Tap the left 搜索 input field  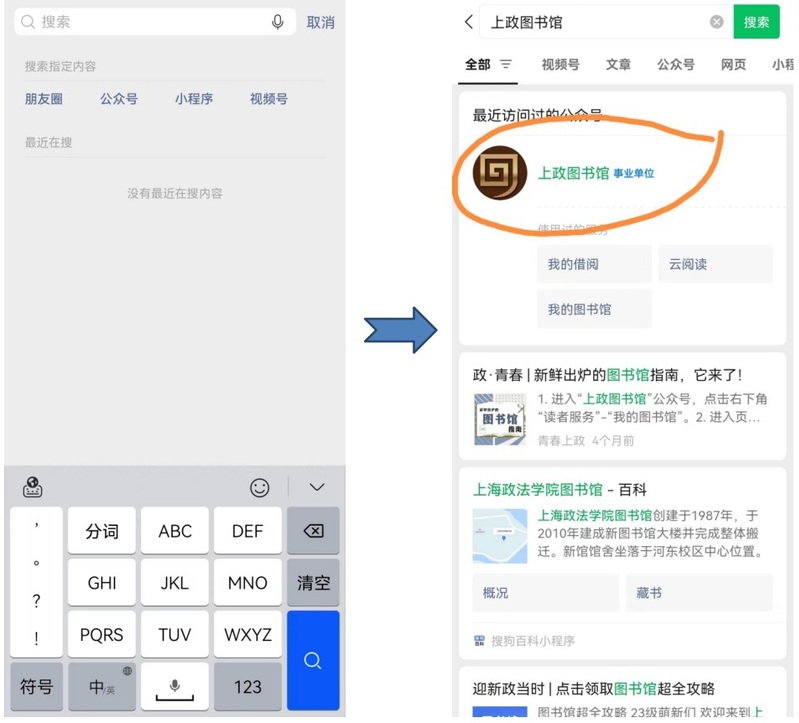click(x=155, y=22)
